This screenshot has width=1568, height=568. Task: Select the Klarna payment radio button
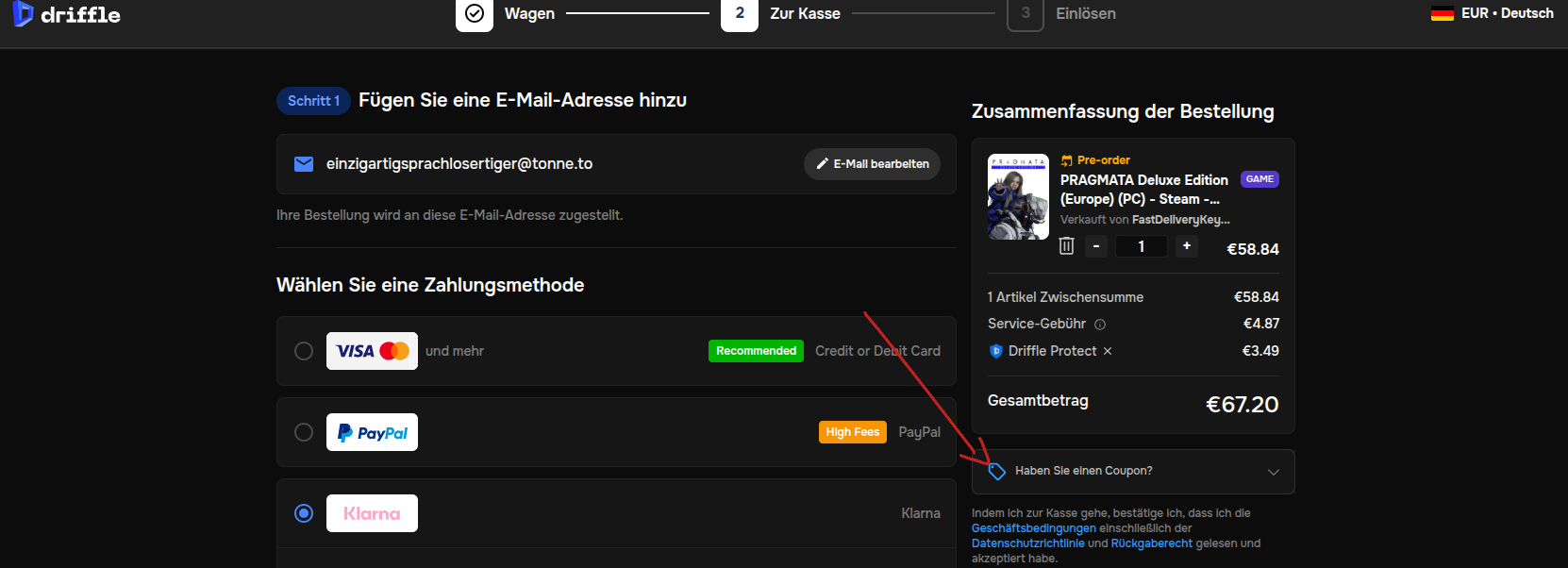click(304, 513)
